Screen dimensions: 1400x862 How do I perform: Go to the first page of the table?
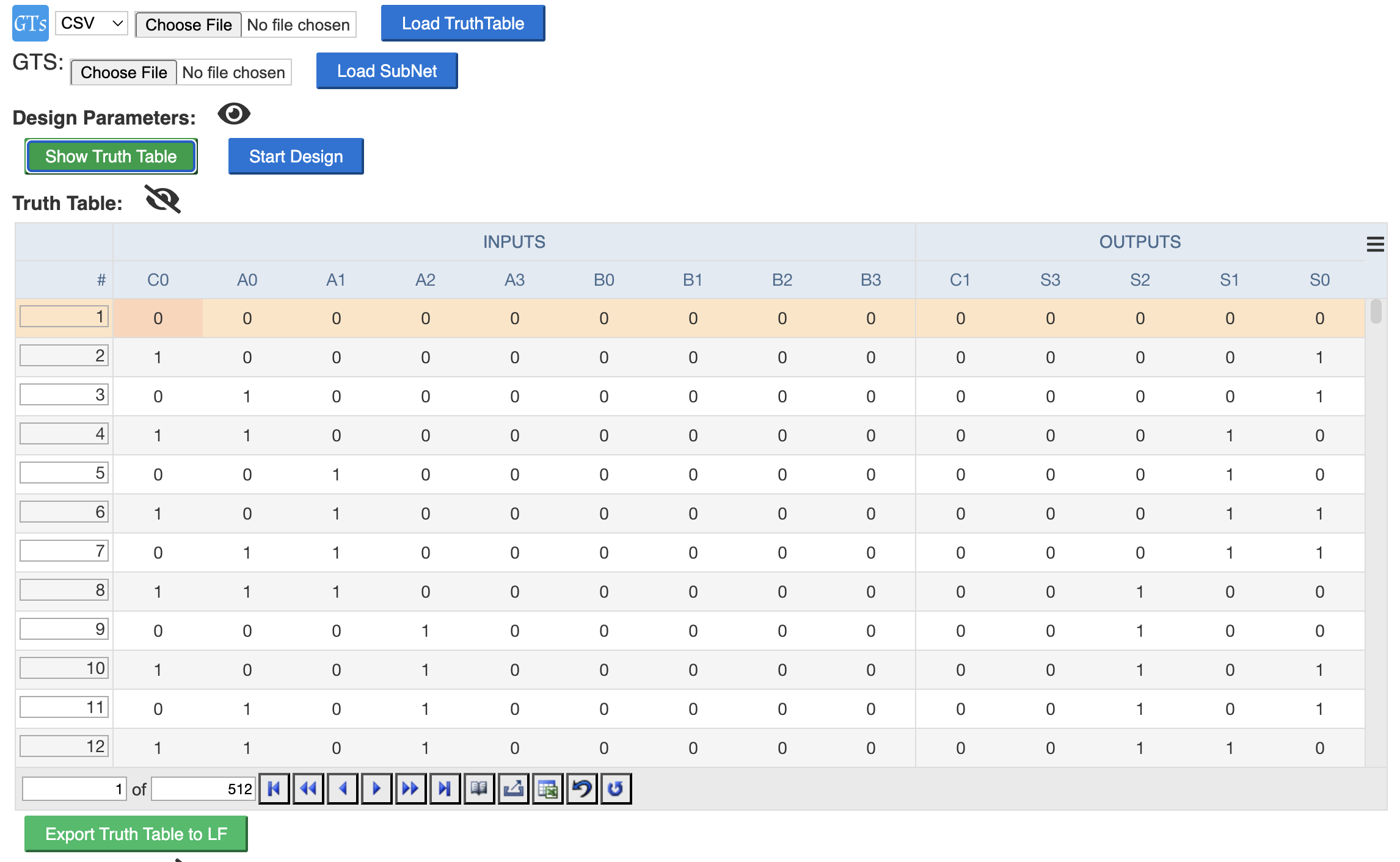click(274, 789)
